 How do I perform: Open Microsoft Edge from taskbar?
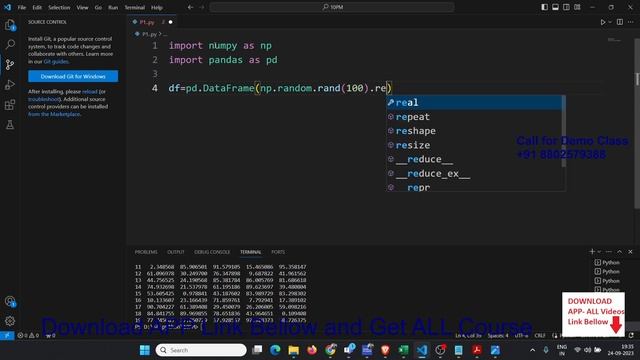(275, 350)
